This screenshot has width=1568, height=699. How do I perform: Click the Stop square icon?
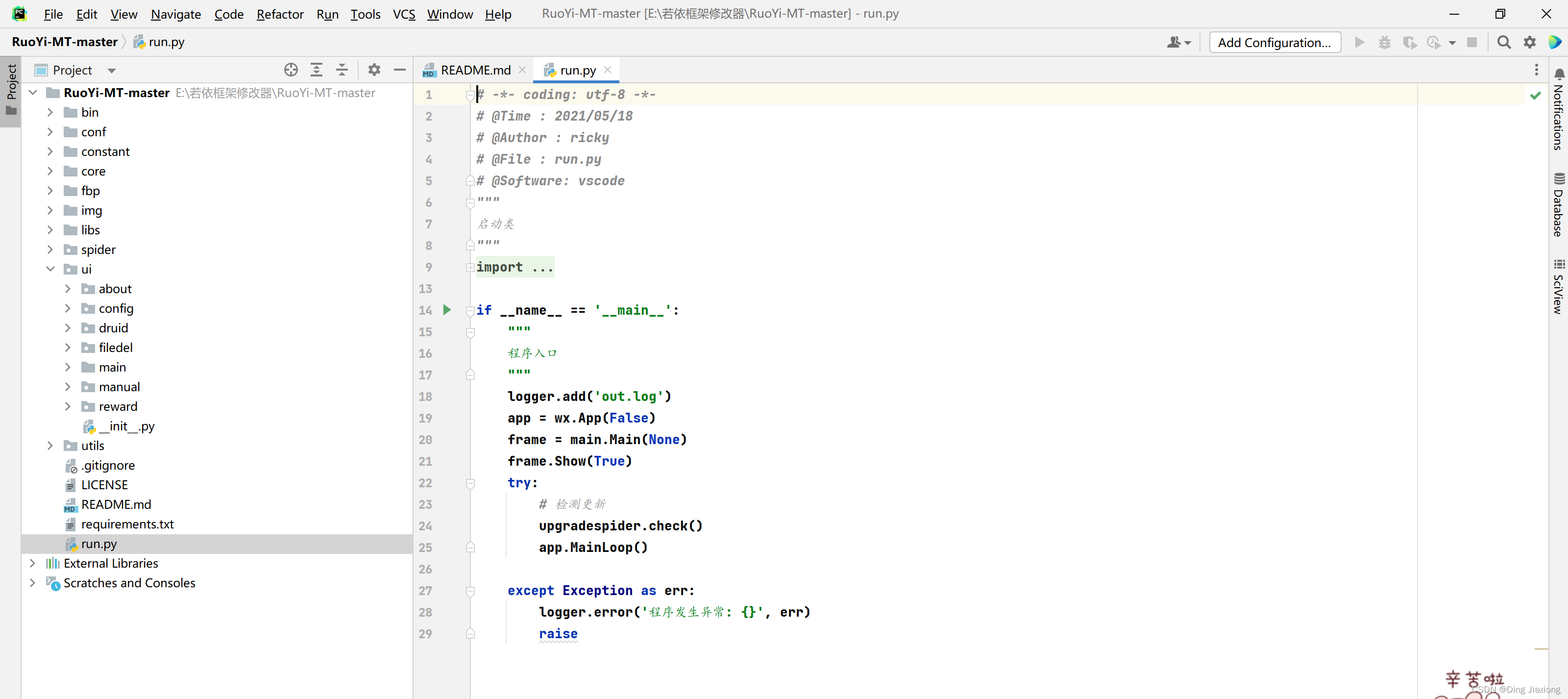click(1472, 42)
